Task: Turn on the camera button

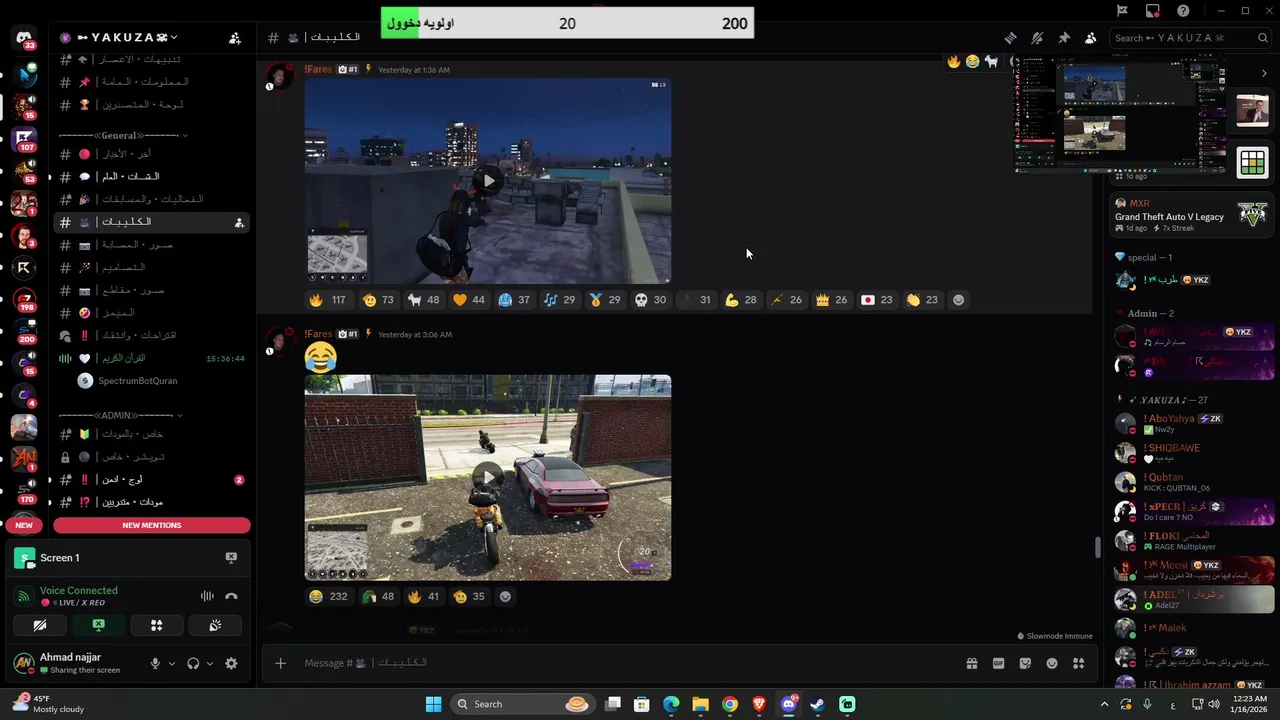Action: tap(40, 625)
